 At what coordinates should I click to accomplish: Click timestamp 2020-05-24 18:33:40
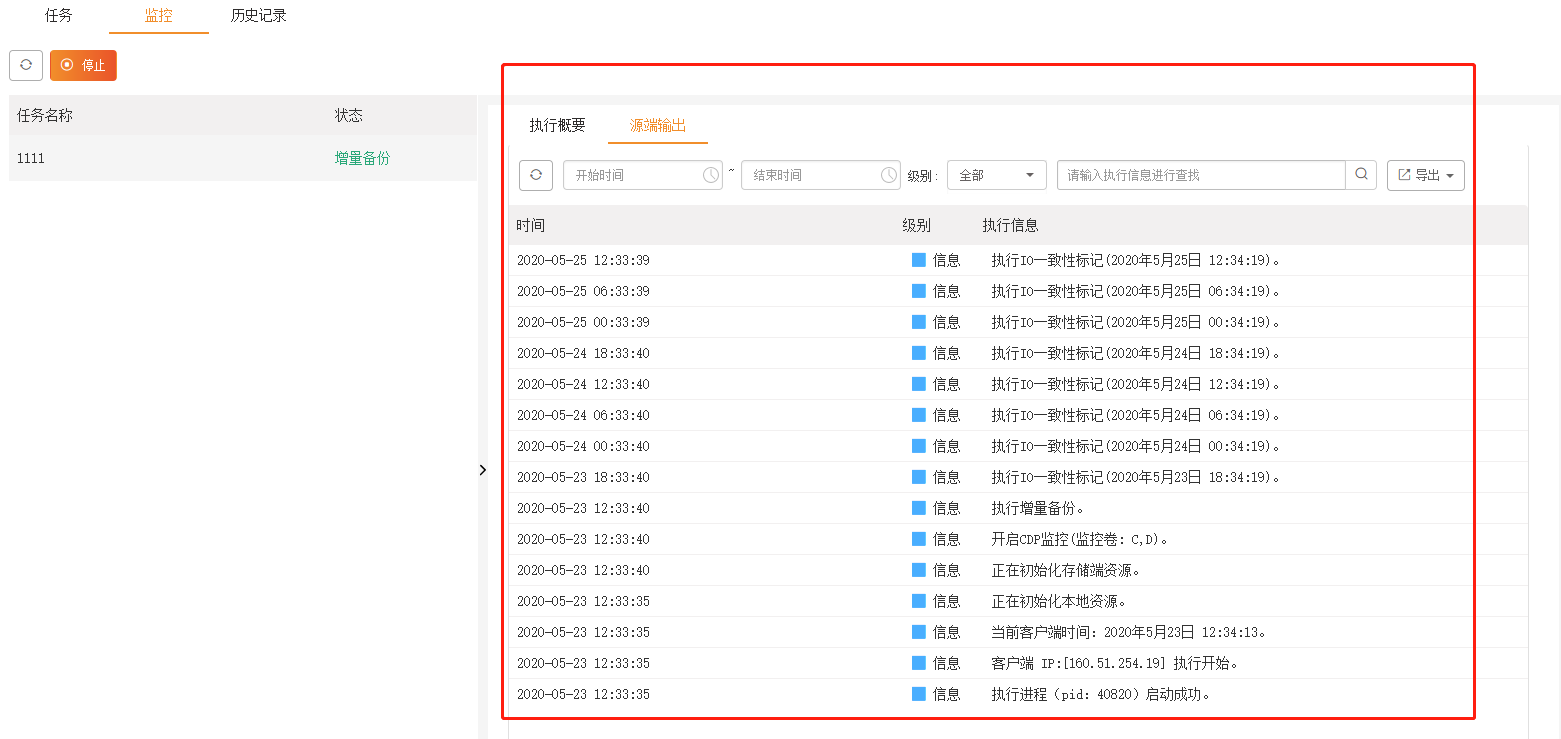pyautogui.click(x=583, y=353)
